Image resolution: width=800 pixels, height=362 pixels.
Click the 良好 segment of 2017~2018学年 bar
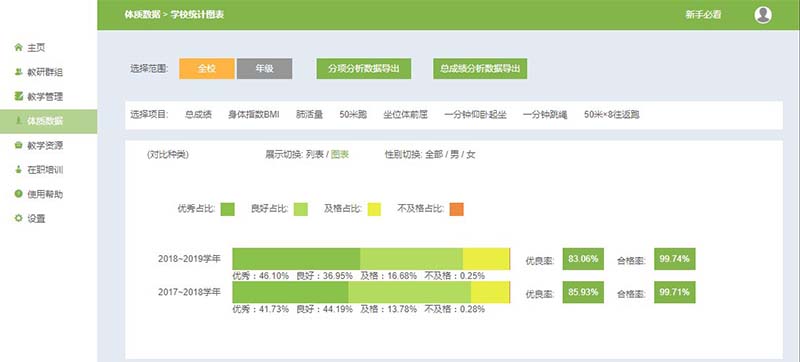[410, 292]
